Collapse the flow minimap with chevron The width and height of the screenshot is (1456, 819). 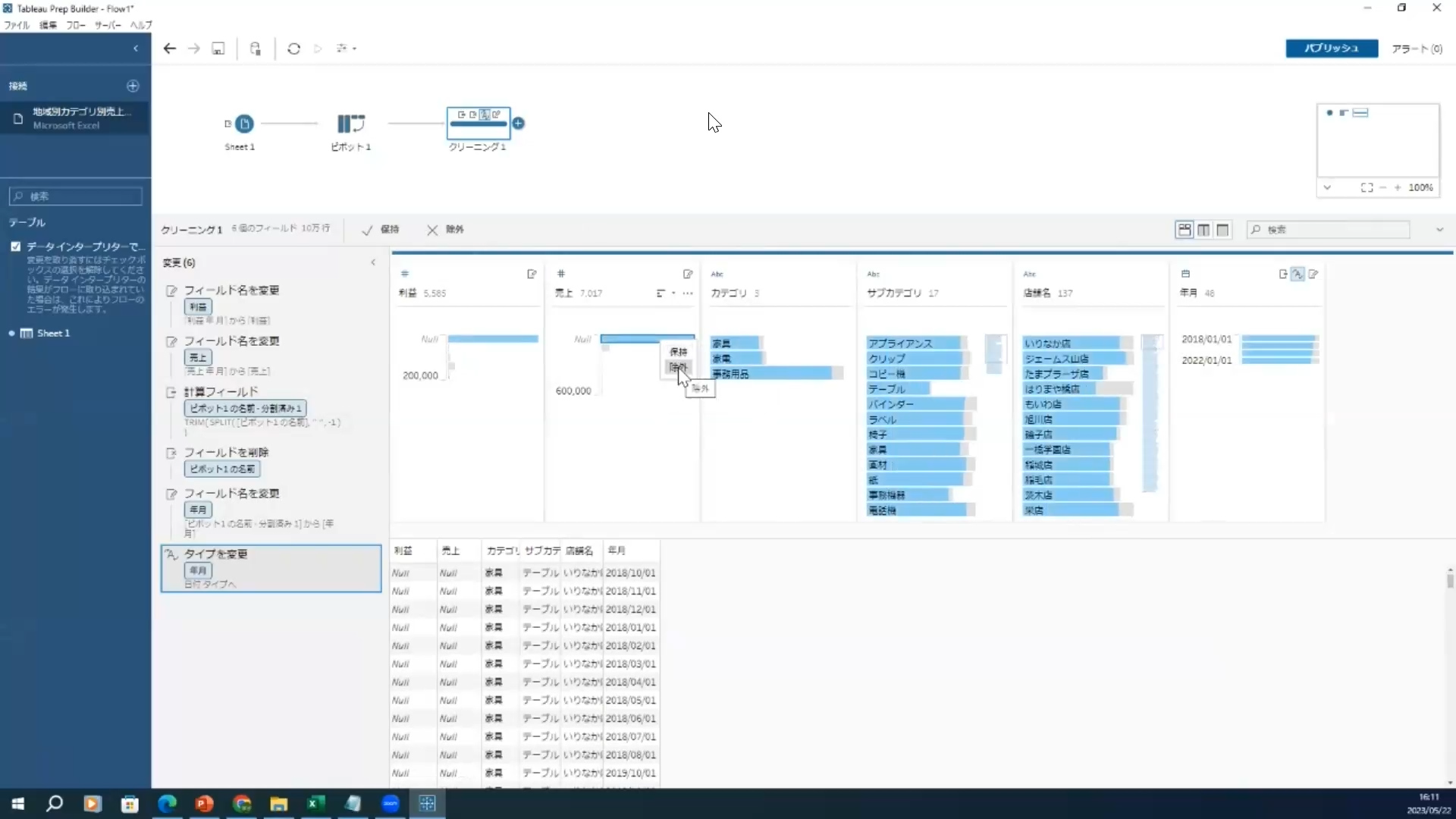pos(1327,187)
